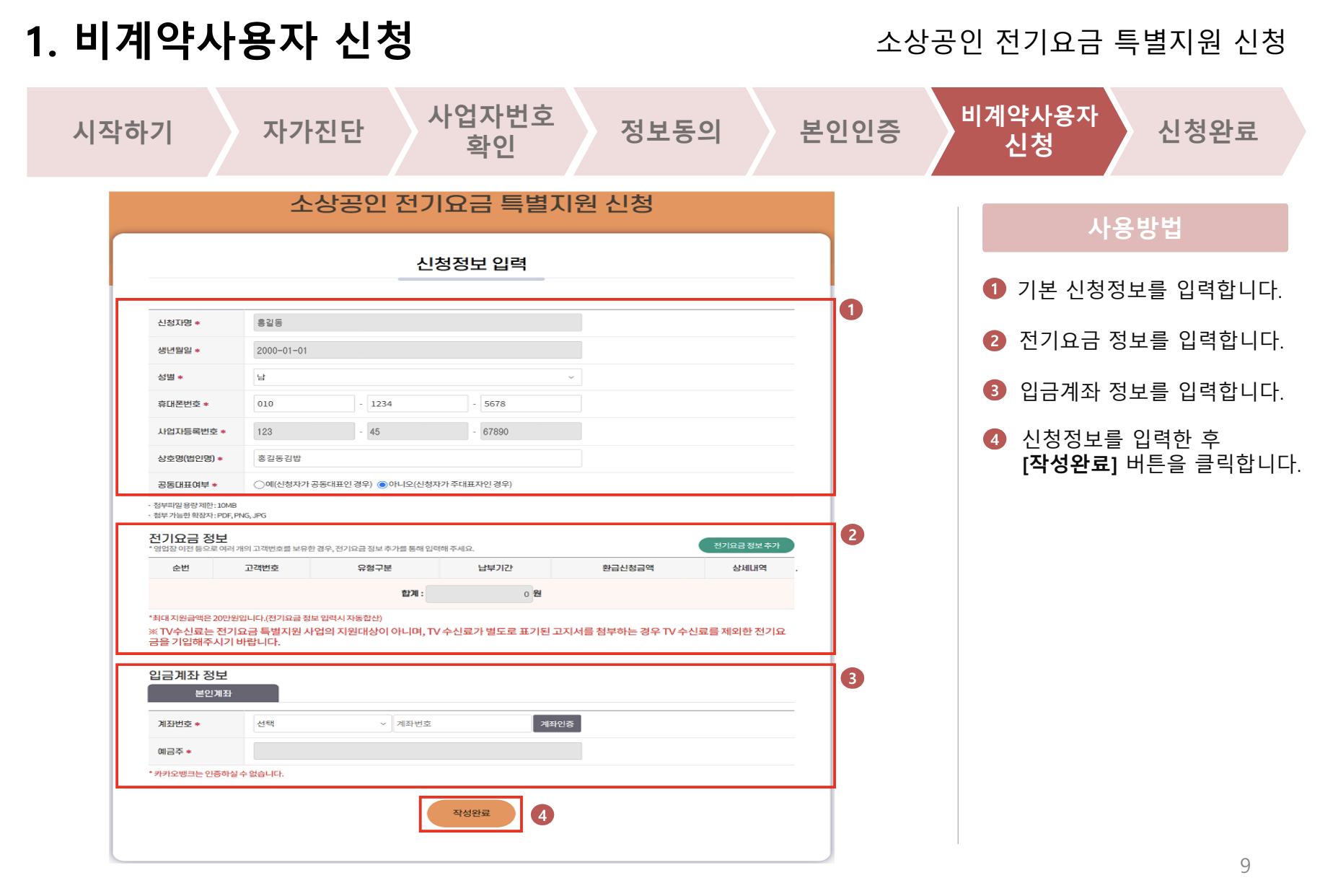Switch to the 본인계좌 tab
The width and height of the screenshot is (1320, 896).
pyautogui.click(x=213, y=694)
